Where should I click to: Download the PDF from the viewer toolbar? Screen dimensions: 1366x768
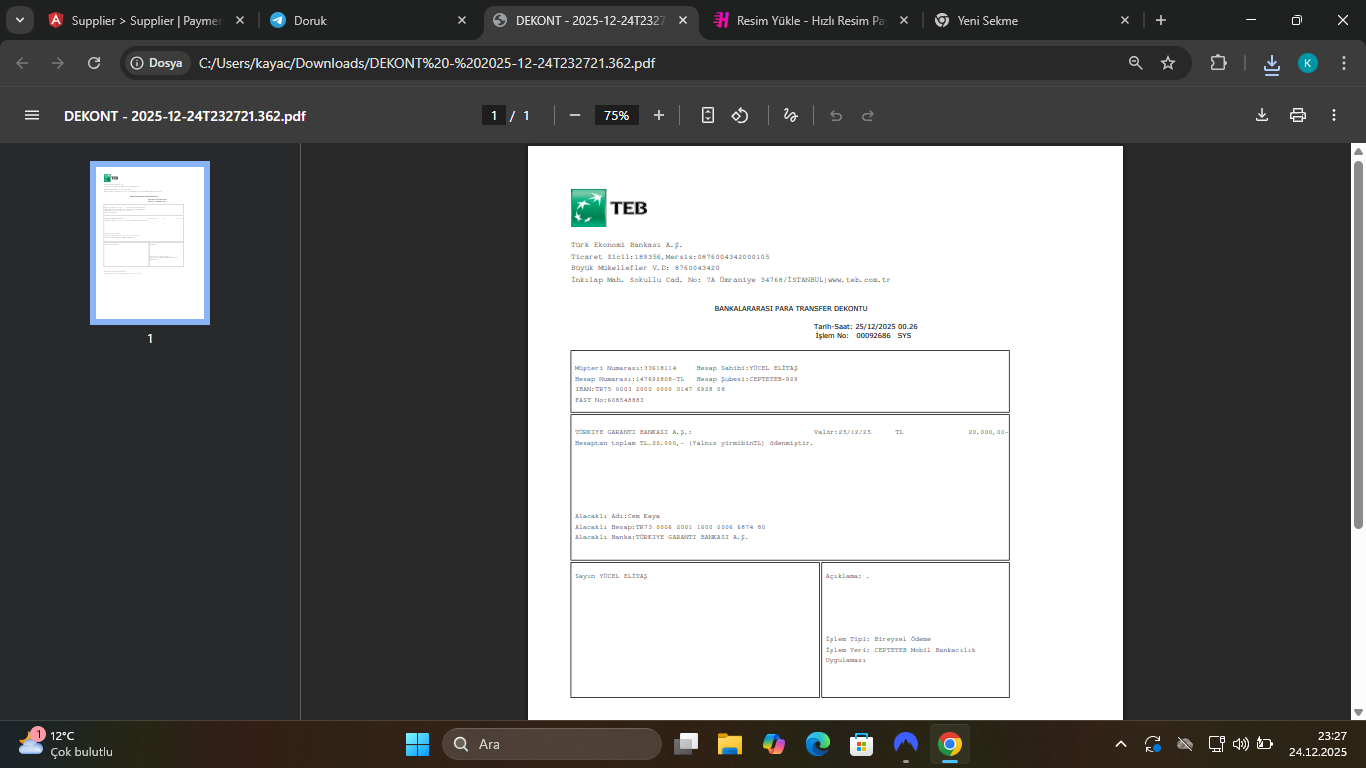[1262, 115]
